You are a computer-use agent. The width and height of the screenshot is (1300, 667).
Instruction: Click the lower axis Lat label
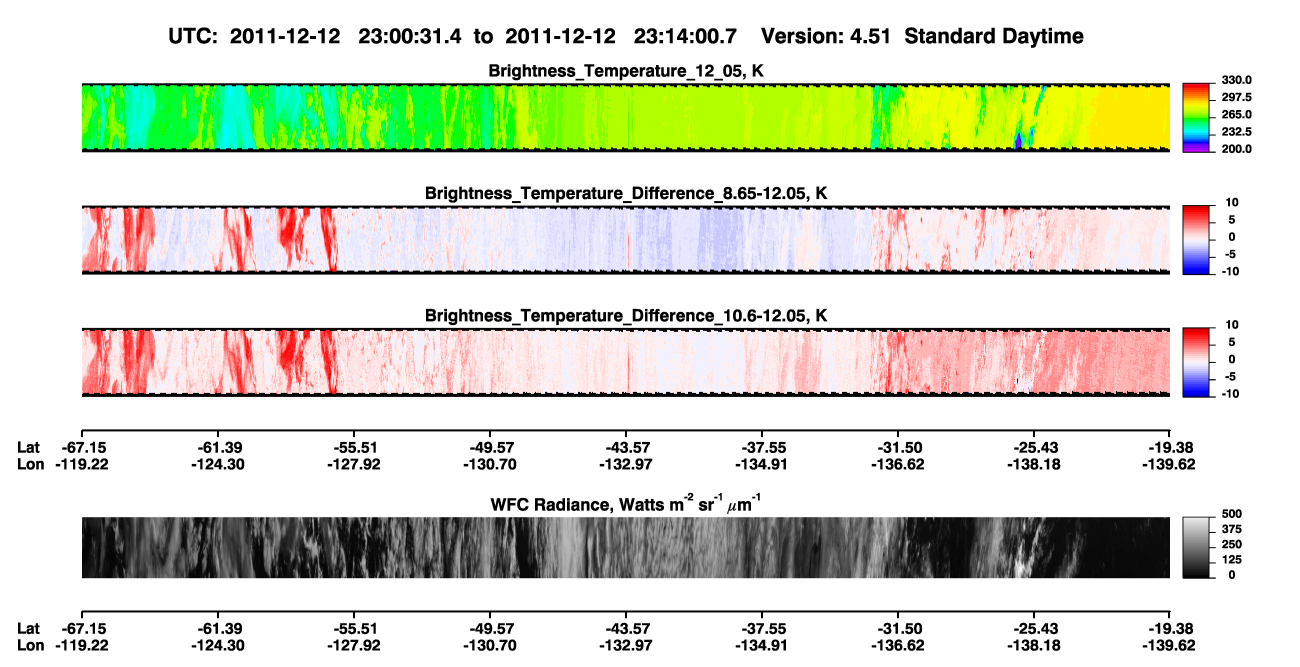28,629
